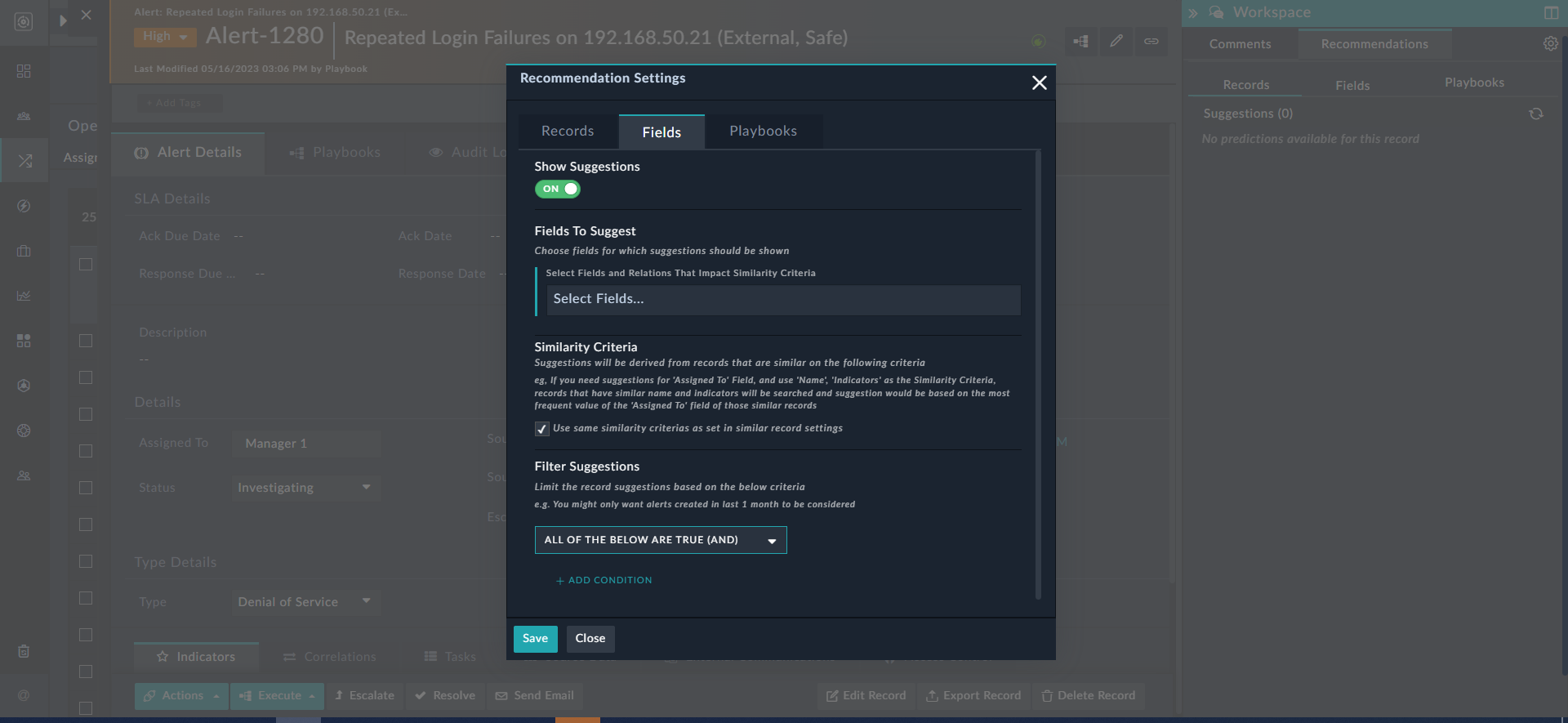The image size is (1568, 723).
Task: Open the people group icon in sidebar
Action: coord(24,117)
